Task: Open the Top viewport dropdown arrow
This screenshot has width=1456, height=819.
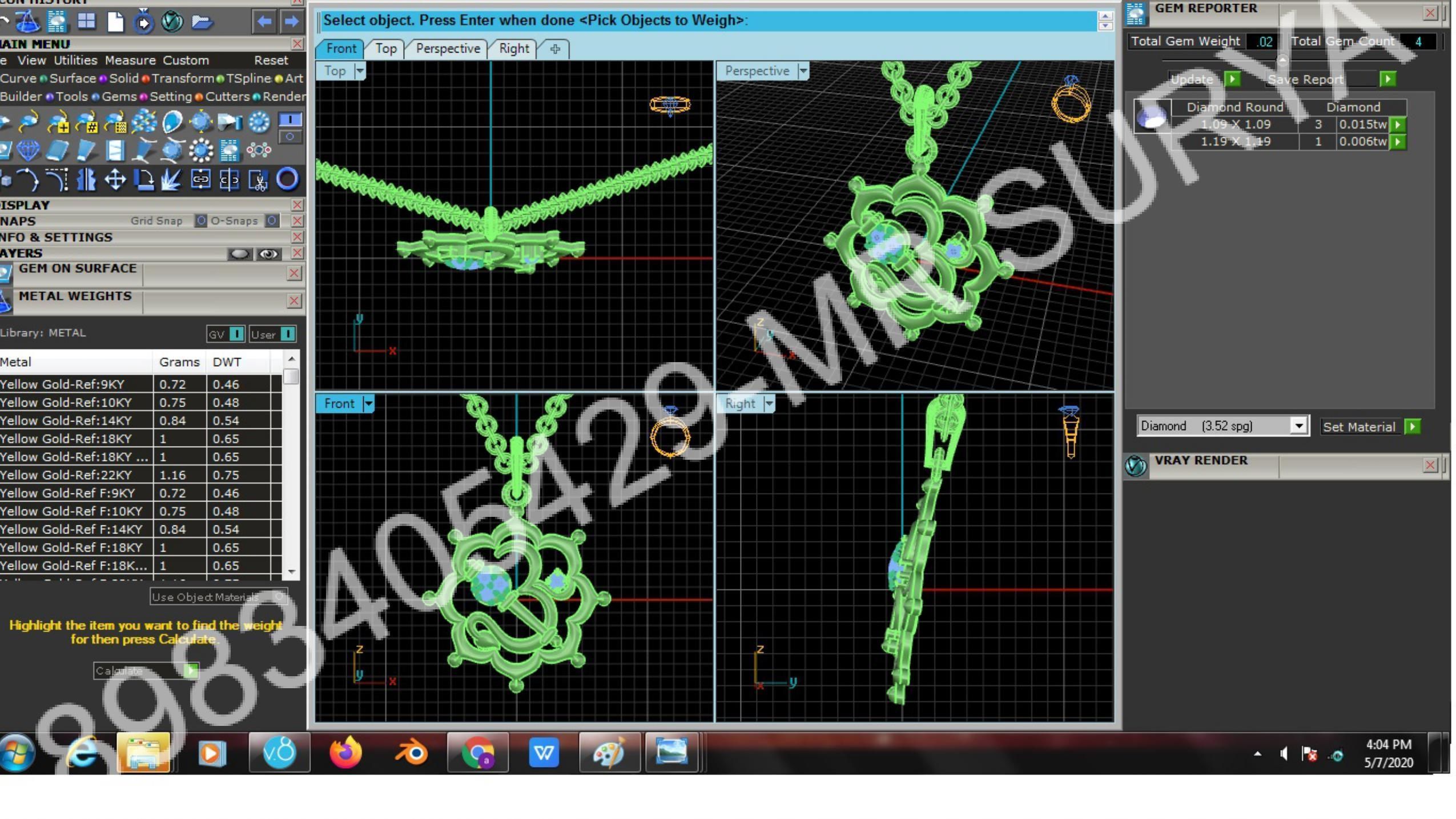Action: (360, 71)
